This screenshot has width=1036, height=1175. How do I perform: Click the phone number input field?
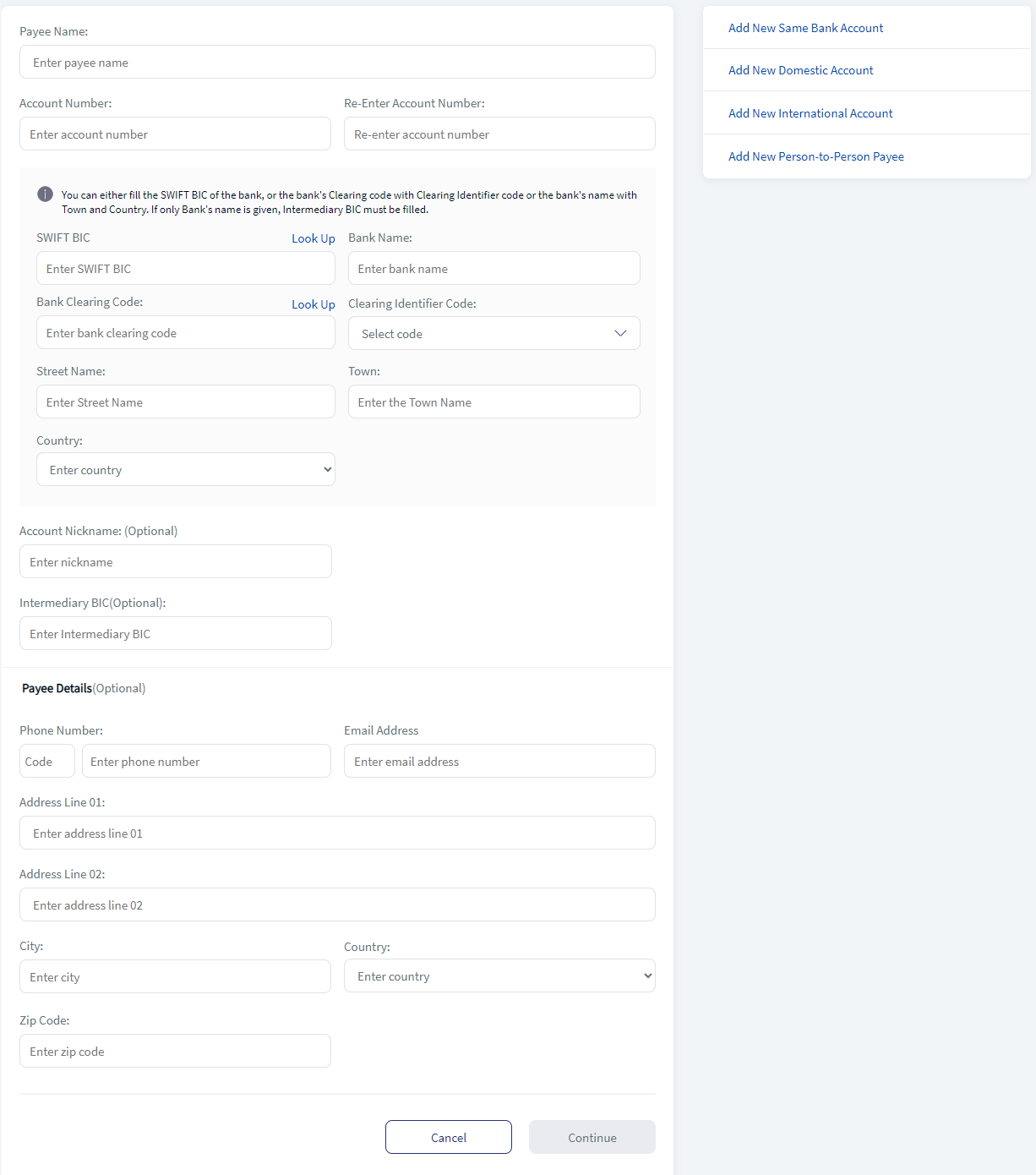[x=206, y=761]
